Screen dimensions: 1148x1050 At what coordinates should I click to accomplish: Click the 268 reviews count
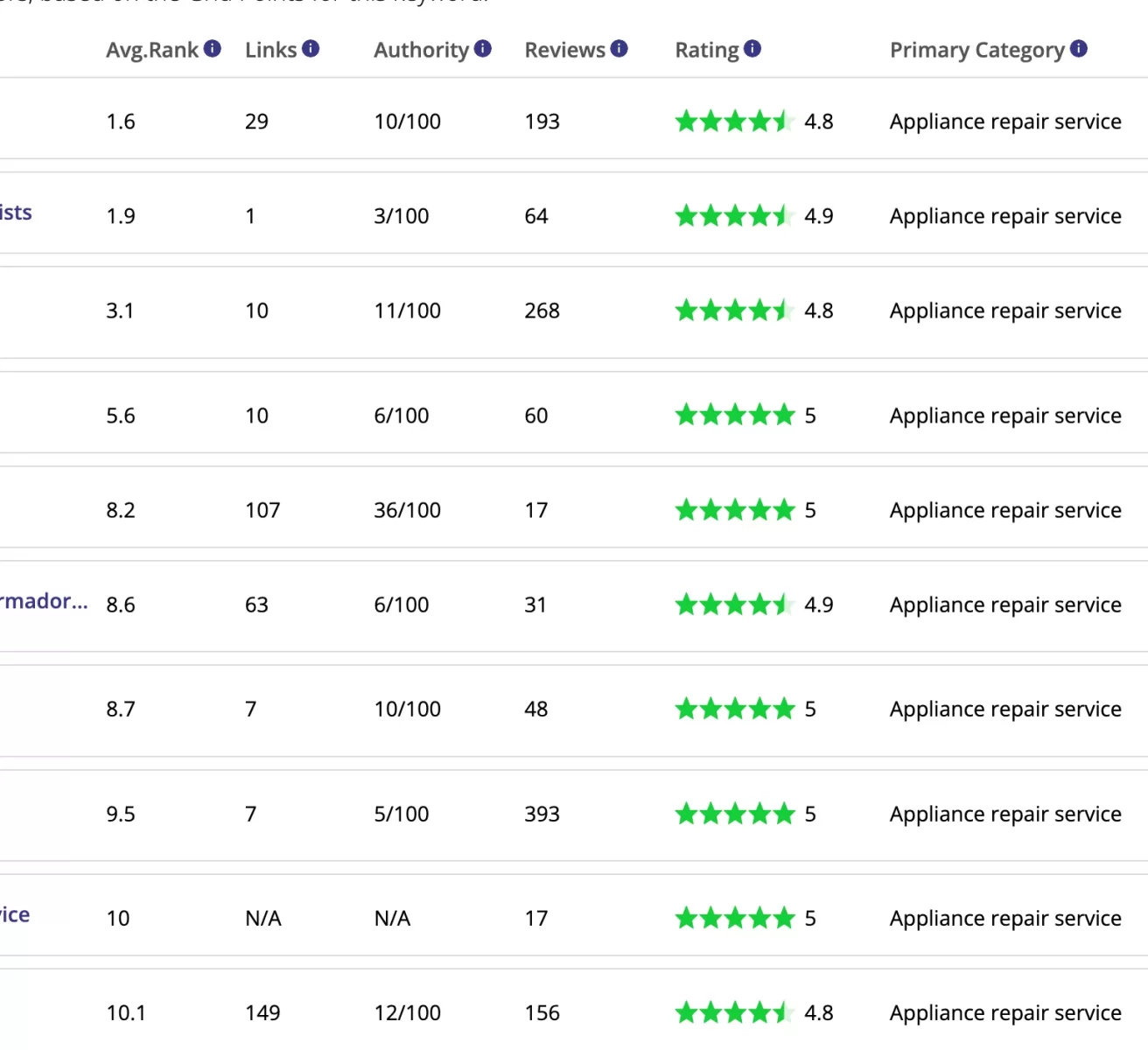click(x=542, y=311)
